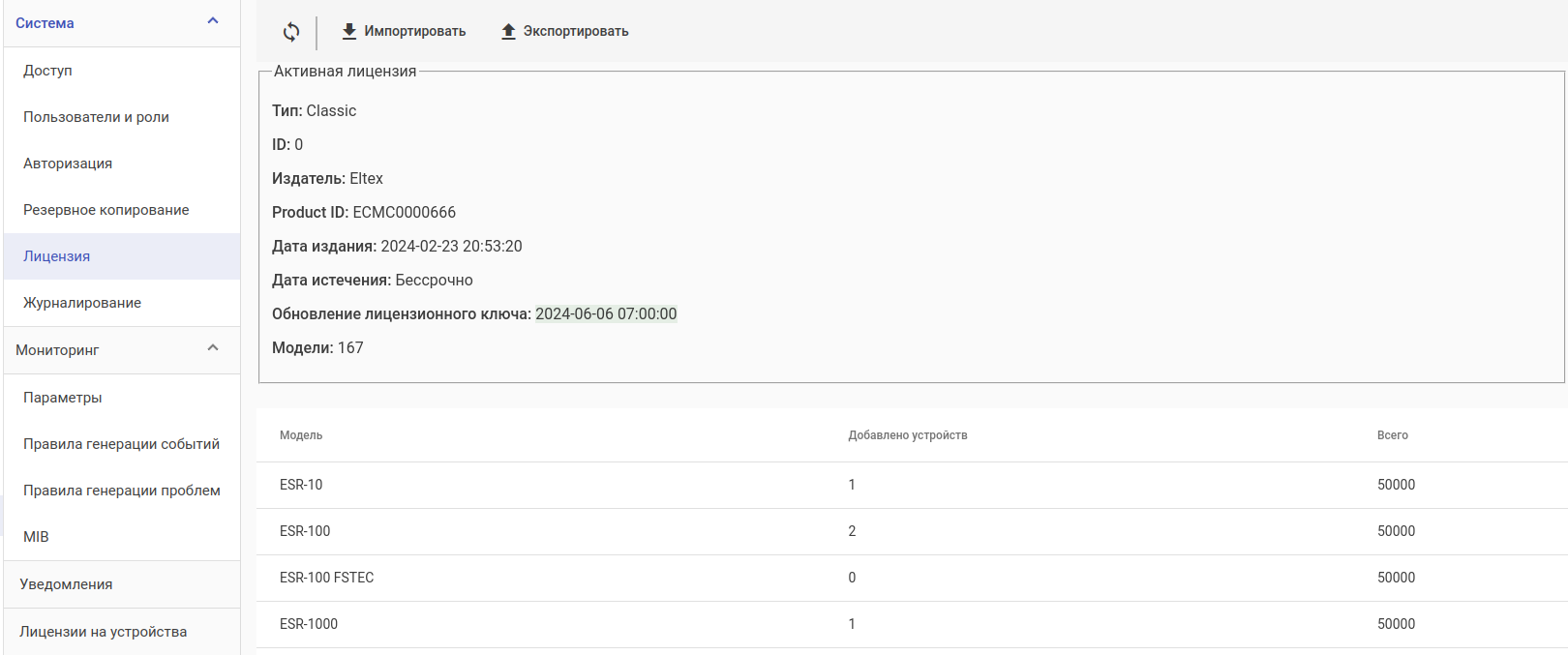Open Резервное копирование section

point(106,210)
